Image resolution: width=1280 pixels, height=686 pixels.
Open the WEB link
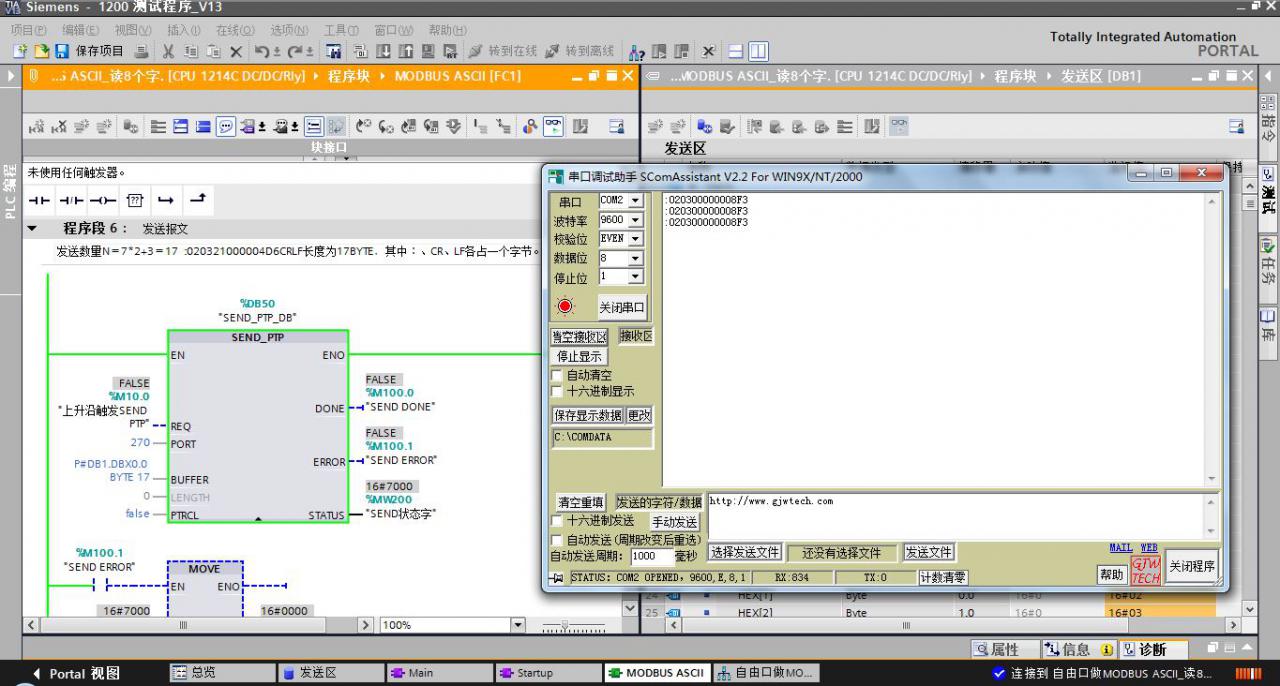1149,548
